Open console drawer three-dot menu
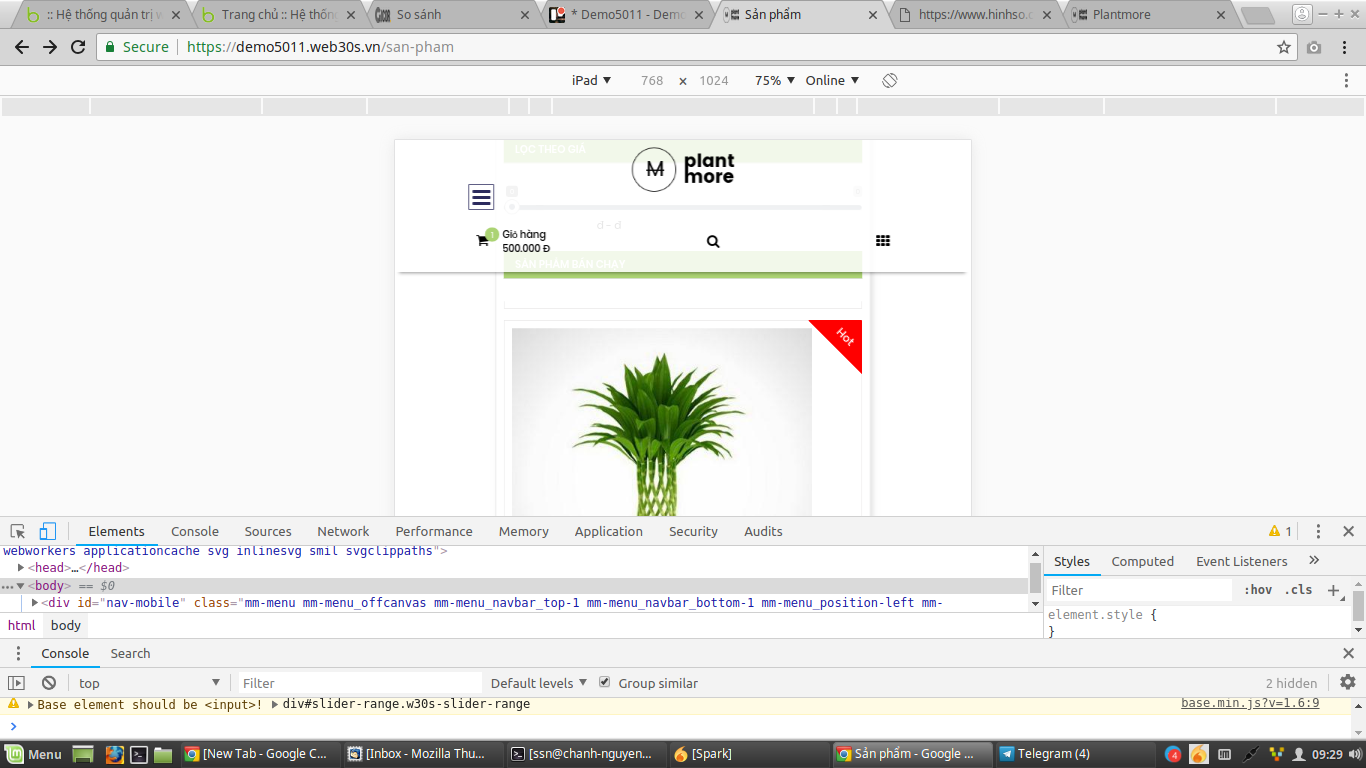The image size is (1366, 768). coord(18,653)
